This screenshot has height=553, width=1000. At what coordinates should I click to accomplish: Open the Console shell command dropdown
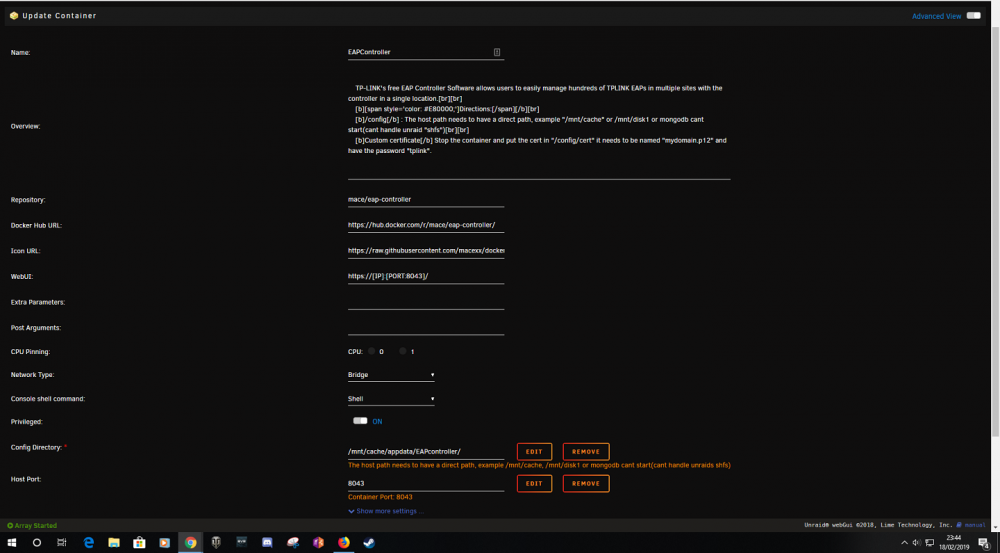coord(391,399)
